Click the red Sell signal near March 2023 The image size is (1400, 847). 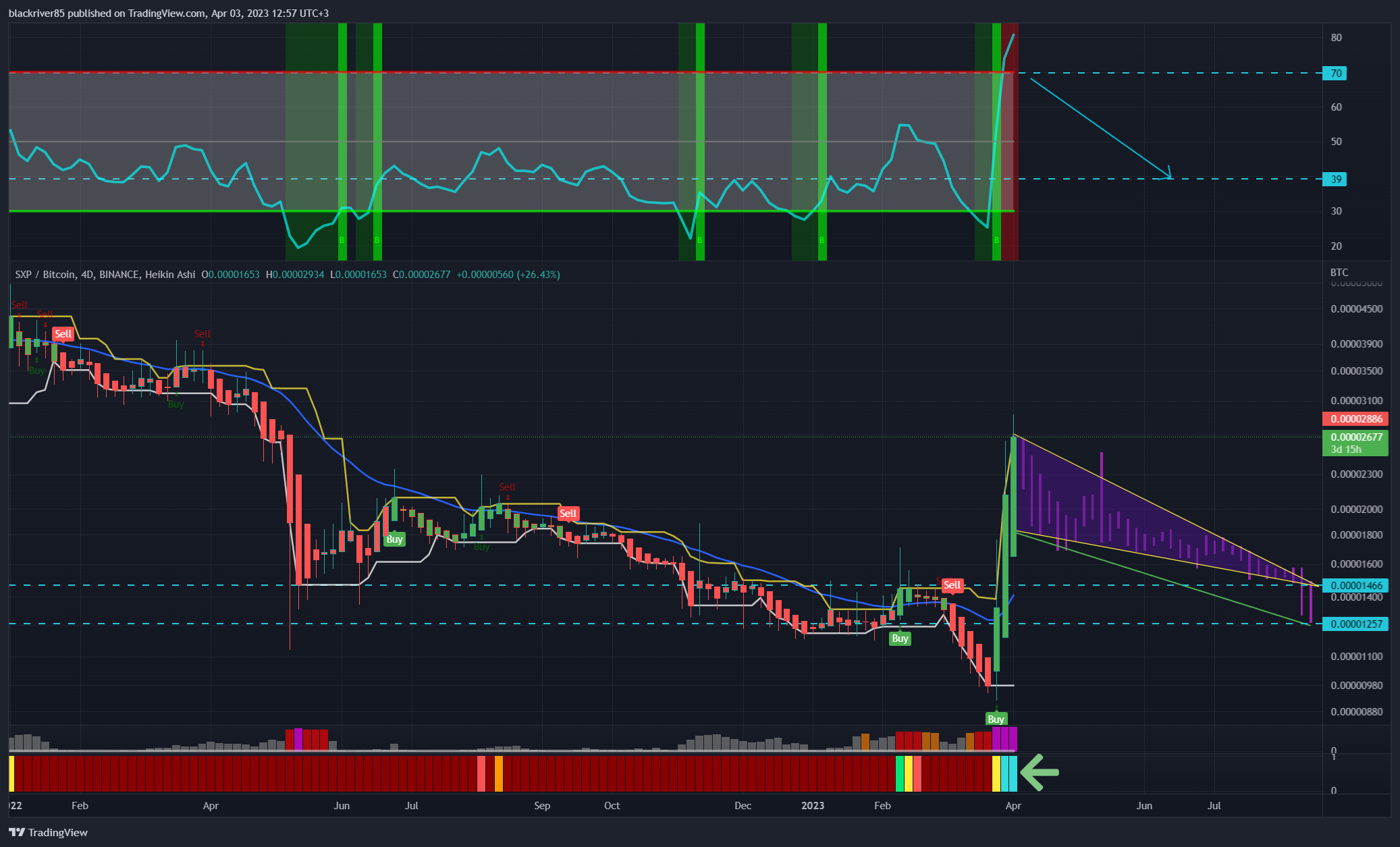952,585
